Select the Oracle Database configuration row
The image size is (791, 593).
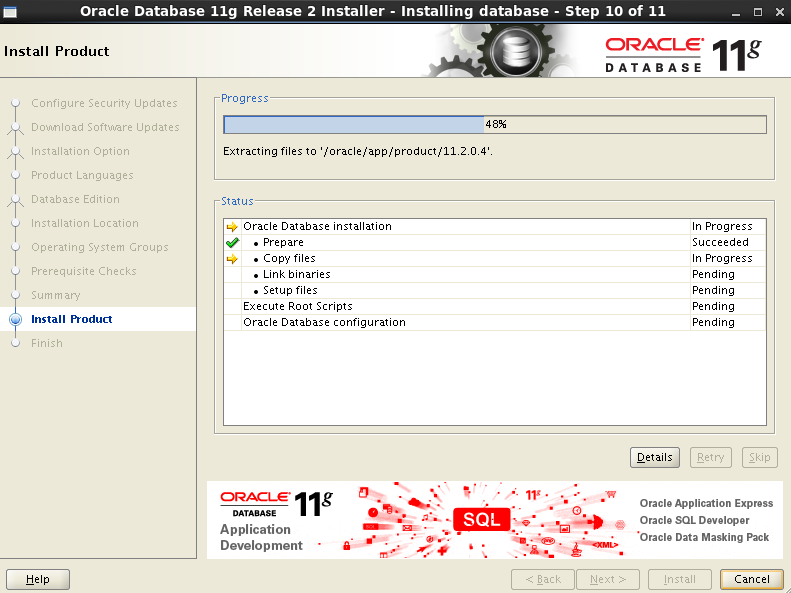pyautogui.click(x=495, y=322)
